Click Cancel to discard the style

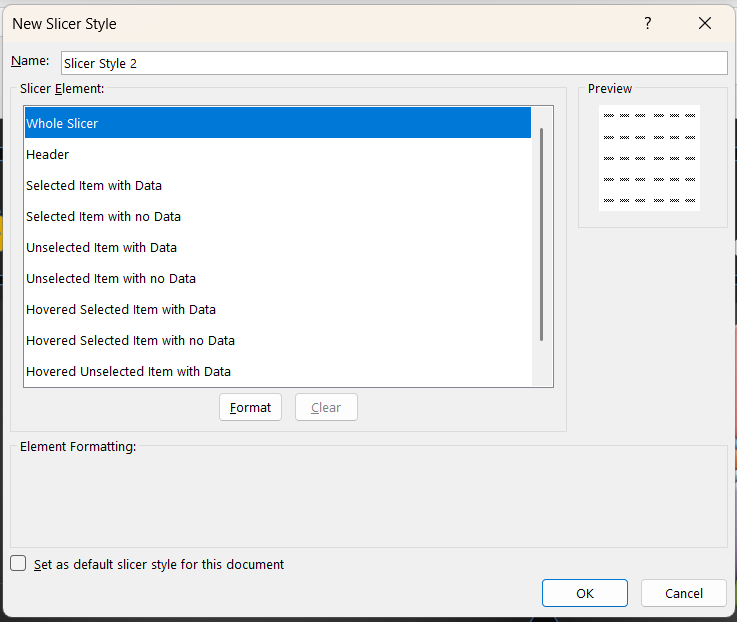pos(684,593)
